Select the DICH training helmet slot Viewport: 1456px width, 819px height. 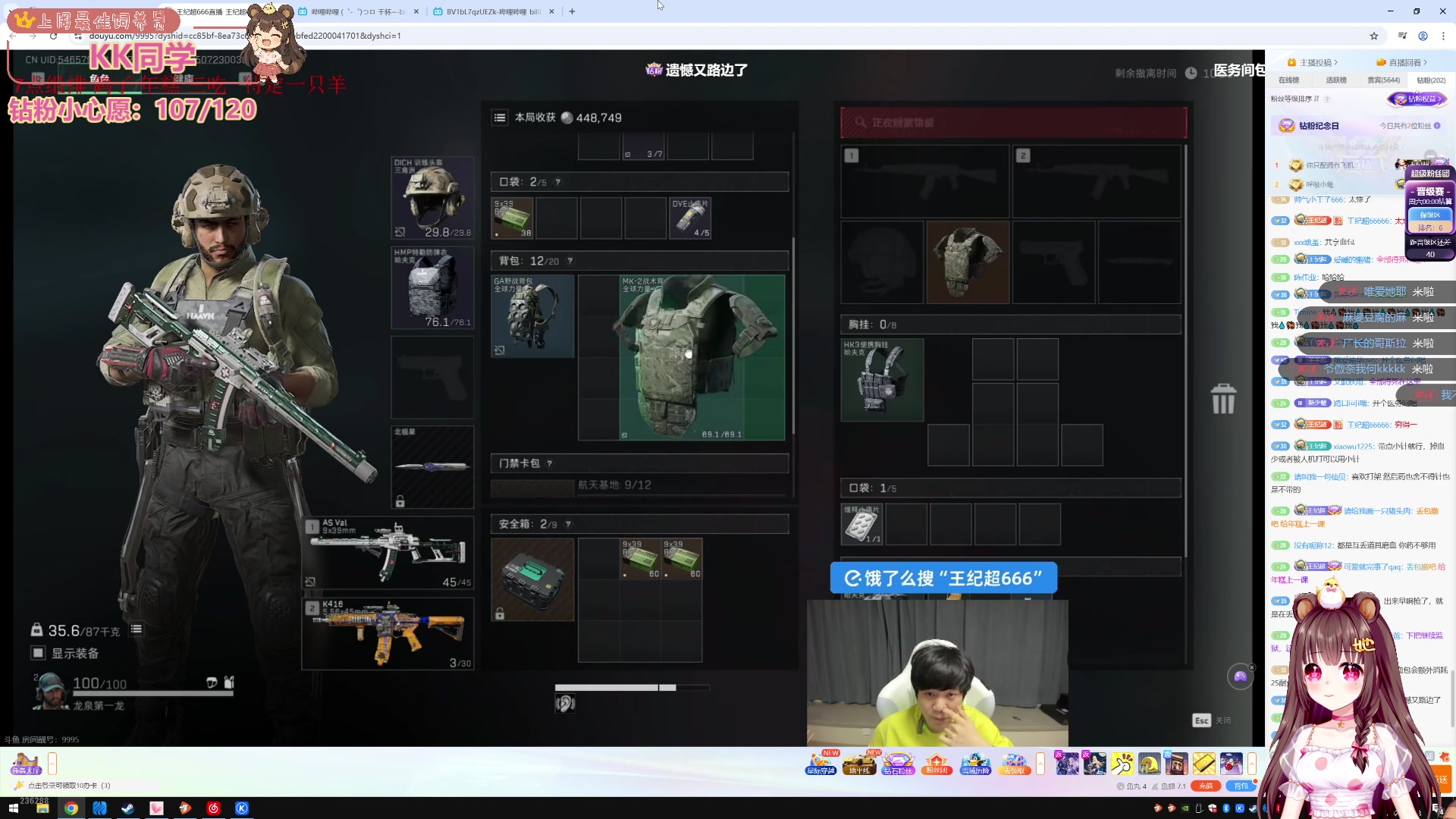click(432, 198)
